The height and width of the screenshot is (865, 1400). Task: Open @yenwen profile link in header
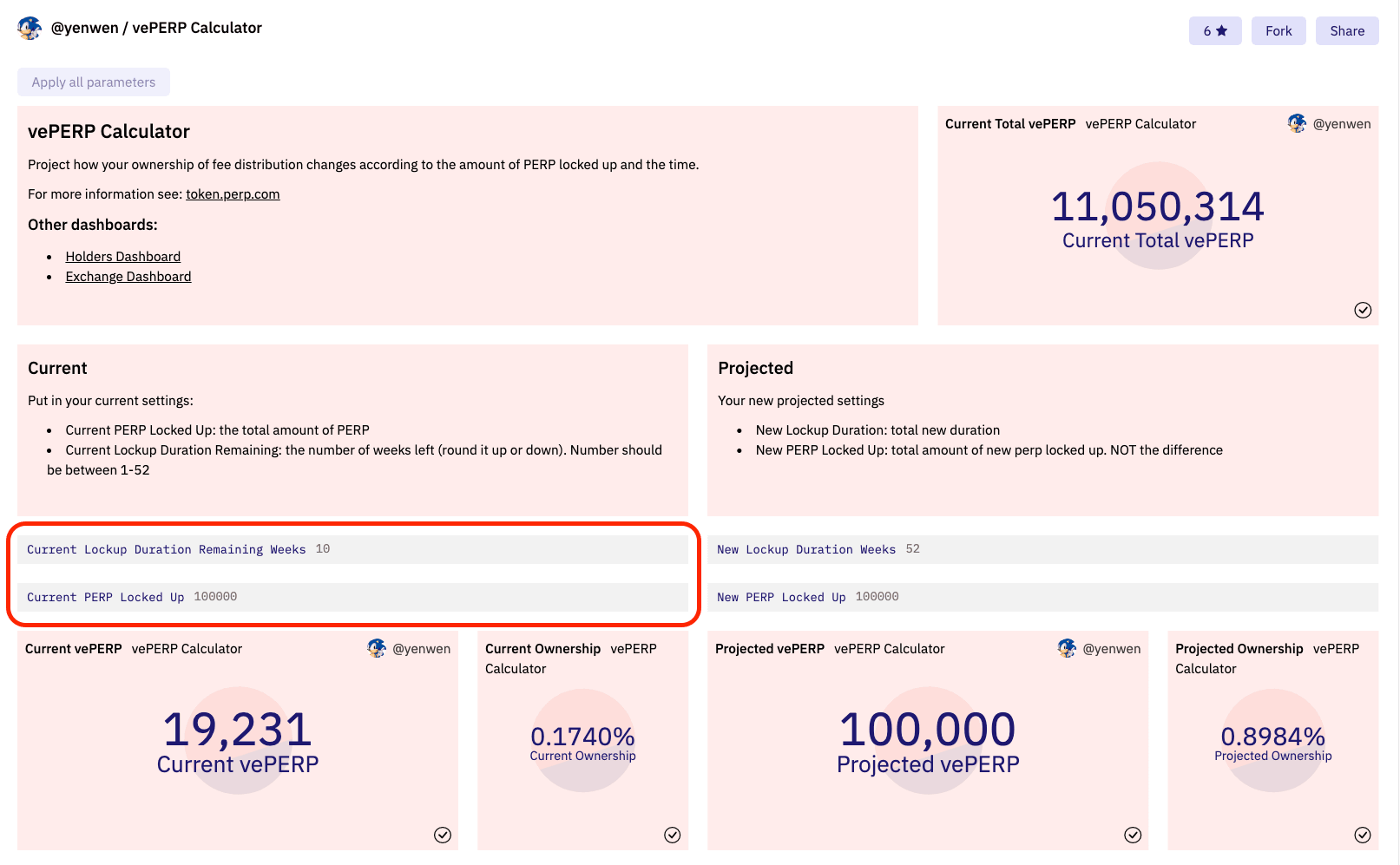pyautogui.click(x=84, y=28)
